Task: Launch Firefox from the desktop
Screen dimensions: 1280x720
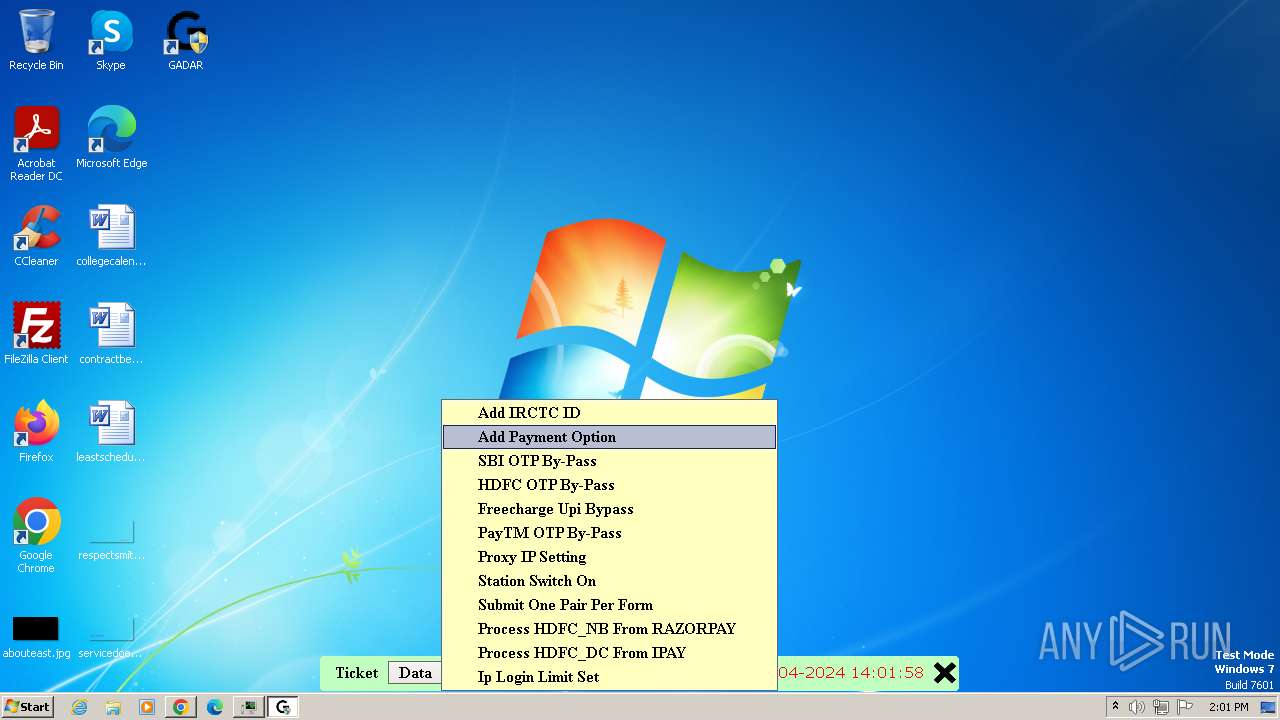Action: click(x=36, y=432)
